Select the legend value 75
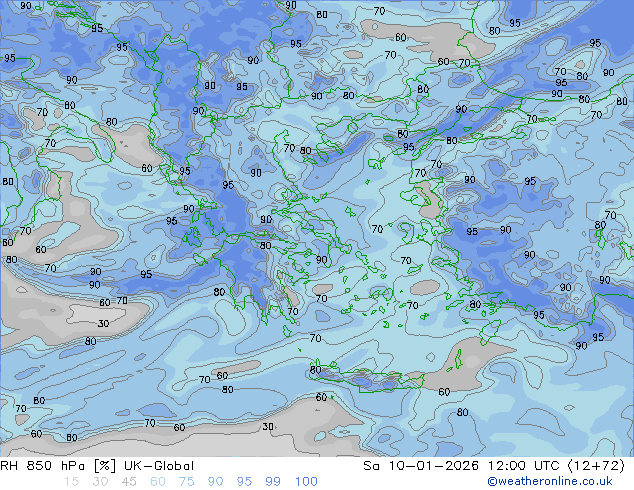The image size is (634, 490). pyautogui.click(x=186, y=482)
